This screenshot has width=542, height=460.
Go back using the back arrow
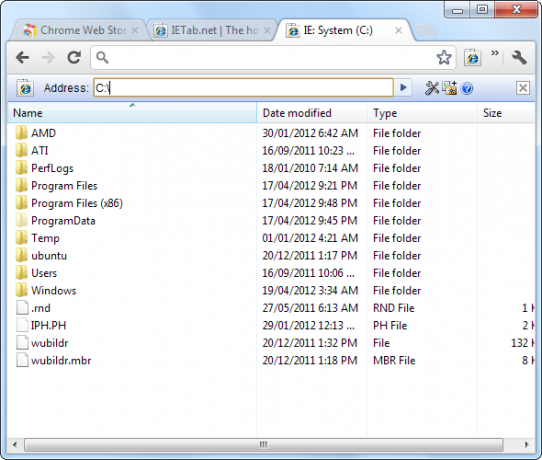[22, 57]
